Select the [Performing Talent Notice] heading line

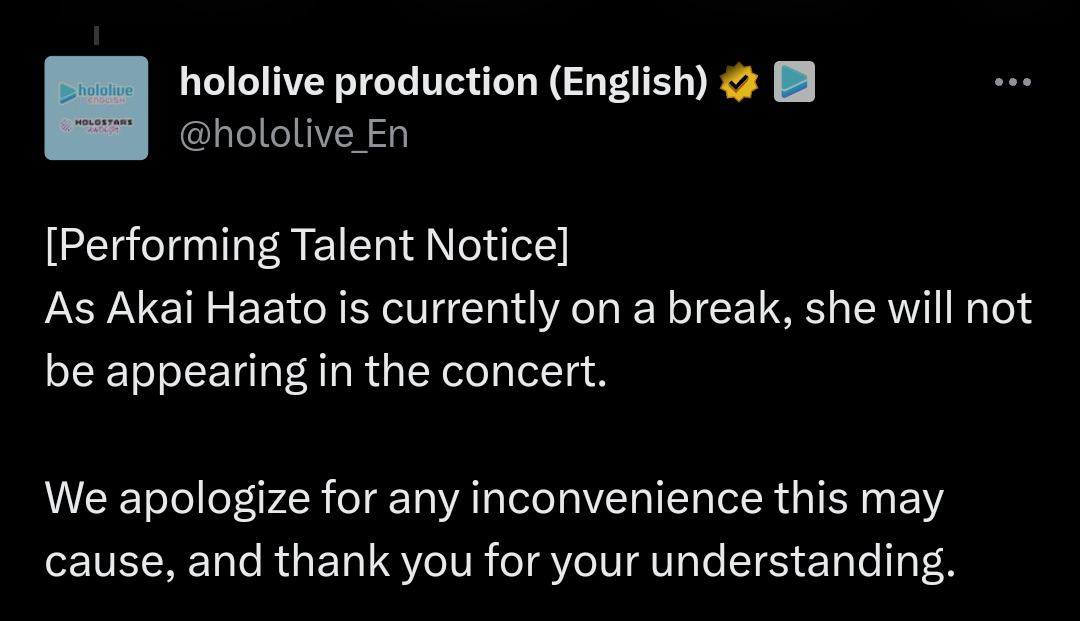tap(307, 245)
